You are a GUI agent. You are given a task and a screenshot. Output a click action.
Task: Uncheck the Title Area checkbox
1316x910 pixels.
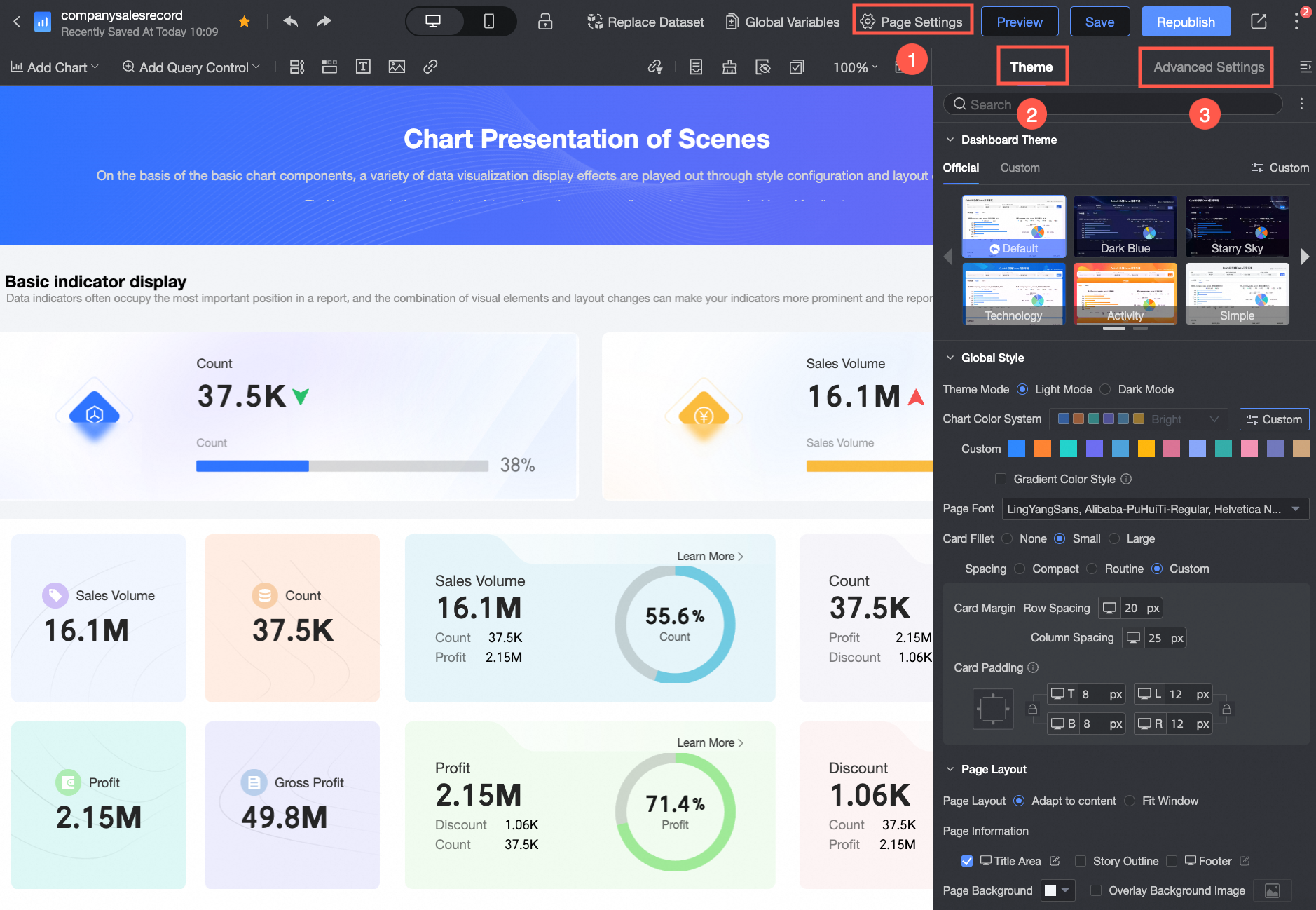[x=967, y=861]
